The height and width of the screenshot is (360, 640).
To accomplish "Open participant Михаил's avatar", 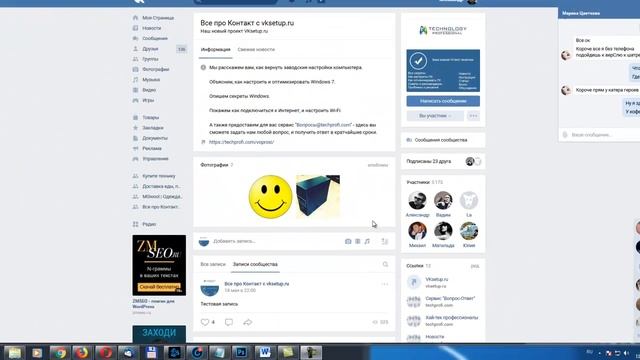I will tap(417, 231).
